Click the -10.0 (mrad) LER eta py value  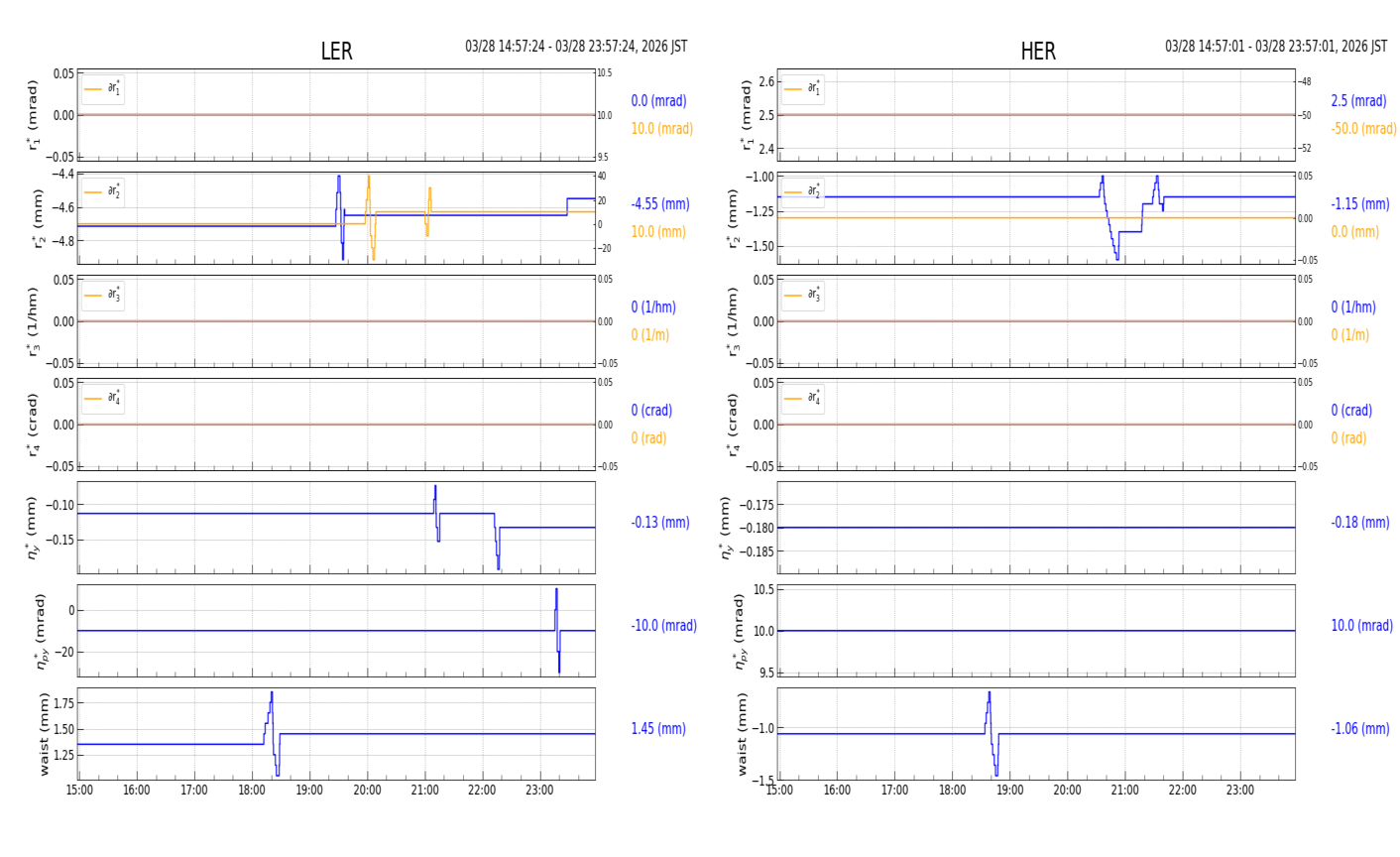pos(663,626)
